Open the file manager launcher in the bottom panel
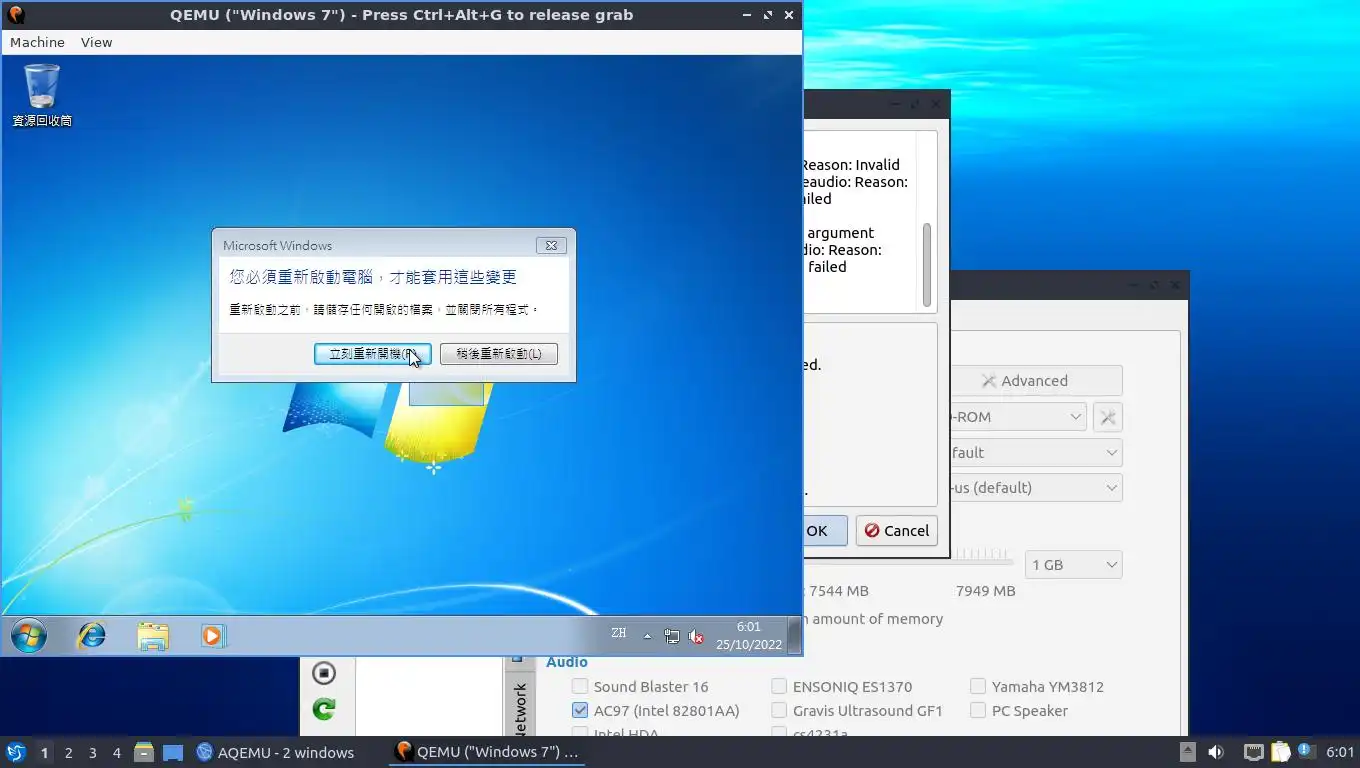The height and width of the screenshot is (768, 1360). tap(144, 752)
